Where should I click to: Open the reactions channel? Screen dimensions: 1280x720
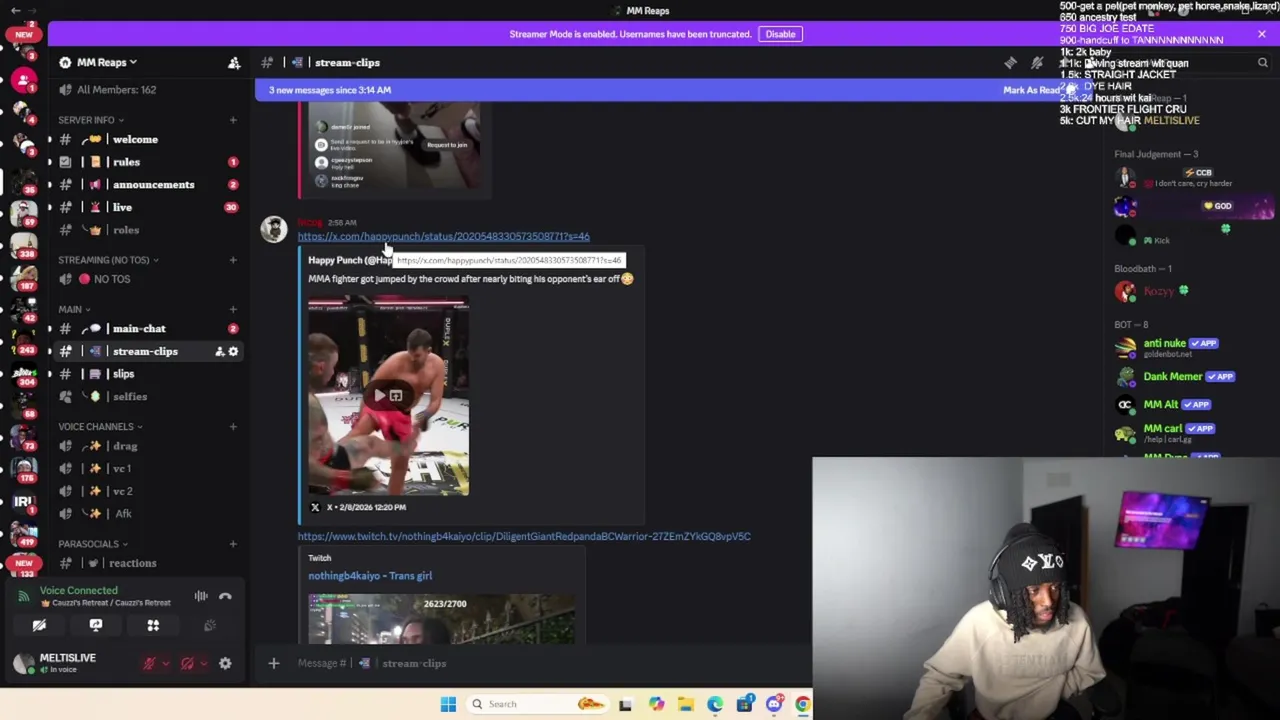[147, 563]
